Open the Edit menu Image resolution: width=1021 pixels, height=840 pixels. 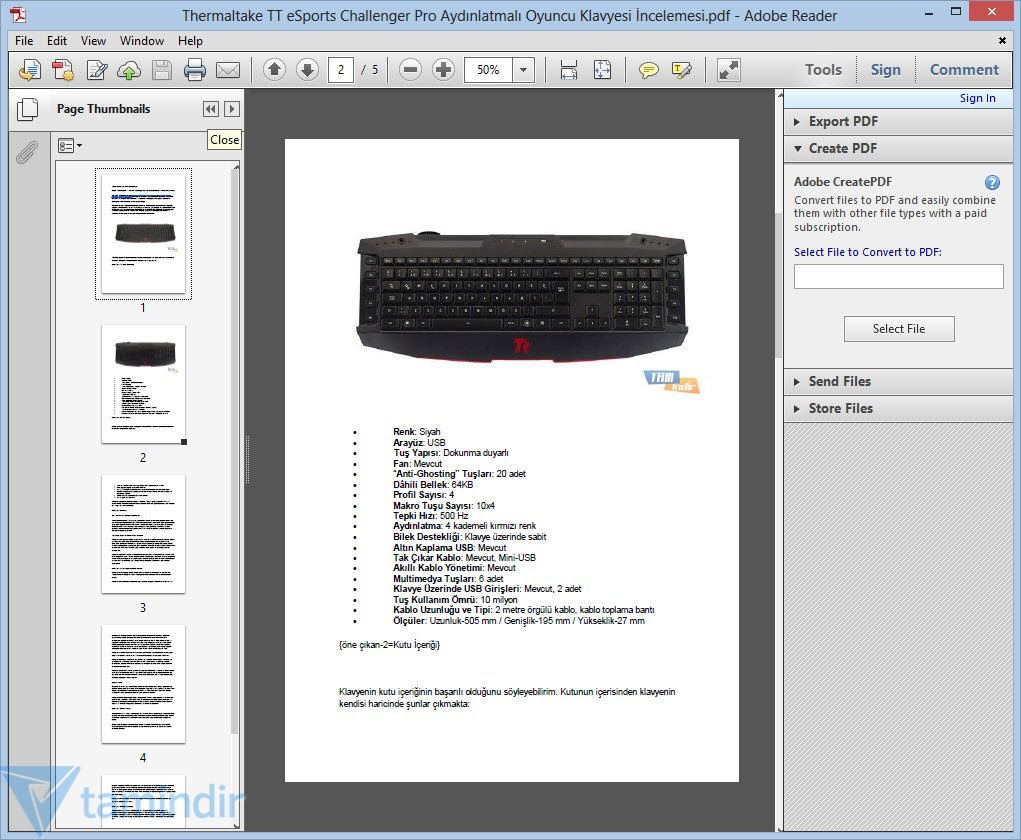click(x=57, y=40)
